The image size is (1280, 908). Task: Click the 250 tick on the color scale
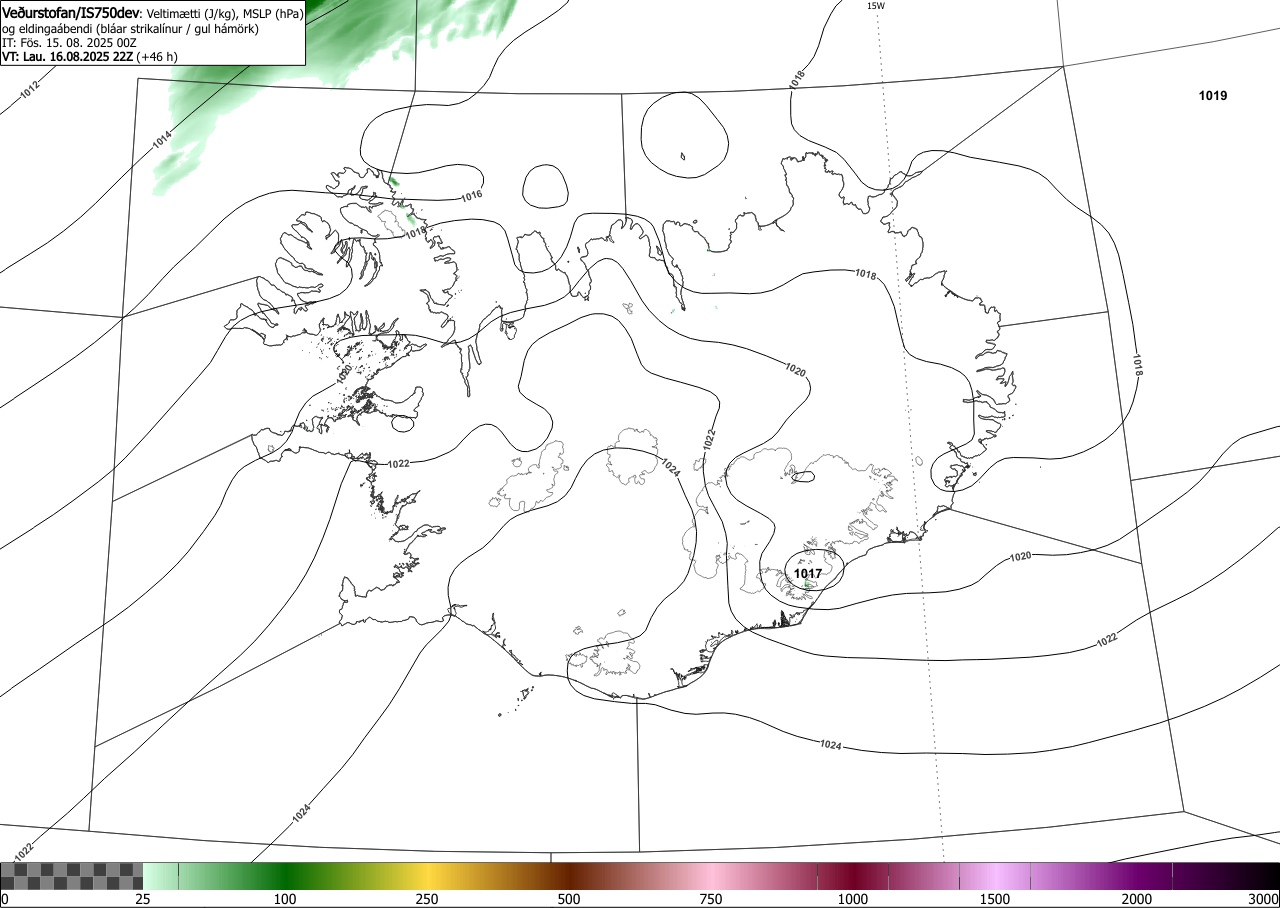(x=427, y=899)
